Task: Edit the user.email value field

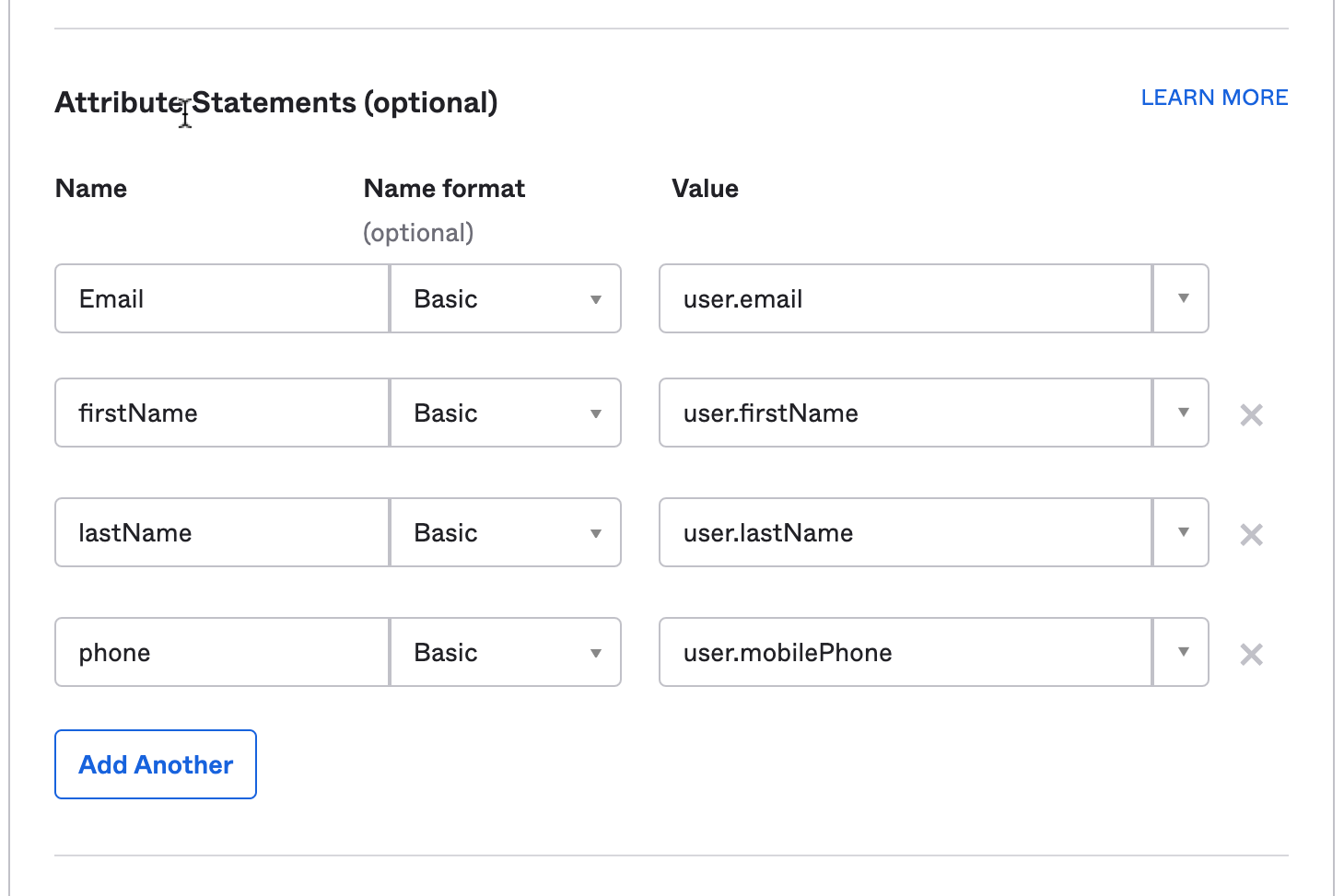Action: [906, 298]
